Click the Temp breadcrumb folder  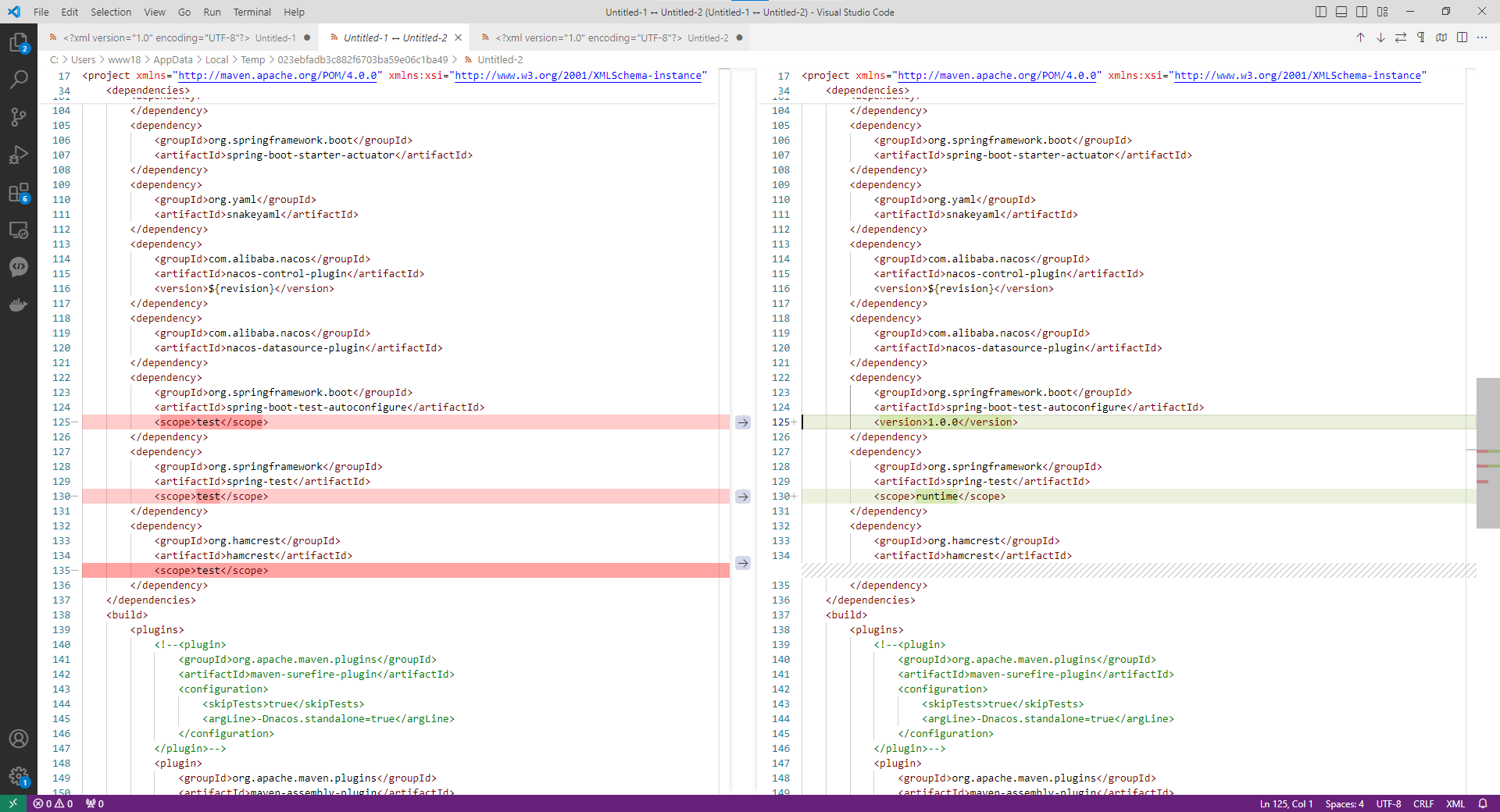(x=252, y=59)
